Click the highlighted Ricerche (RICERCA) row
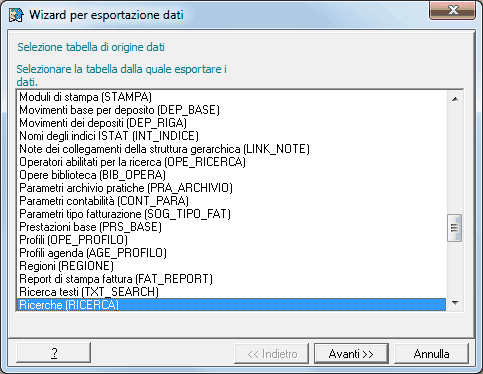Viewport: 483px width, 374px height. (231, 305)
